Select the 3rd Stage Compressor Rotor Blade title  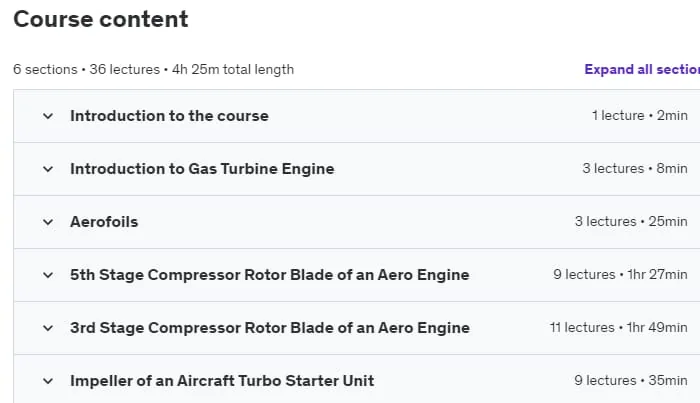pyautogui.click(x=270, y=328)
